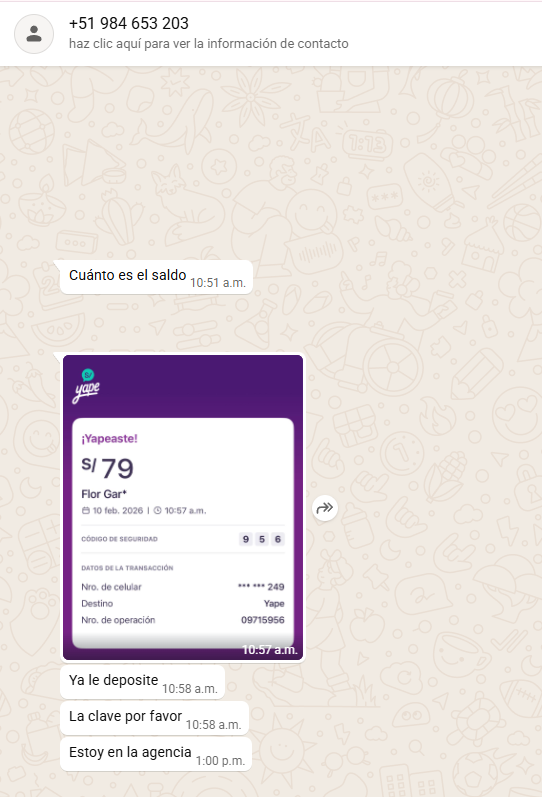Click the Yape logo in the receipt image
This screenshot has width=542, height=797.
(86, 386)
